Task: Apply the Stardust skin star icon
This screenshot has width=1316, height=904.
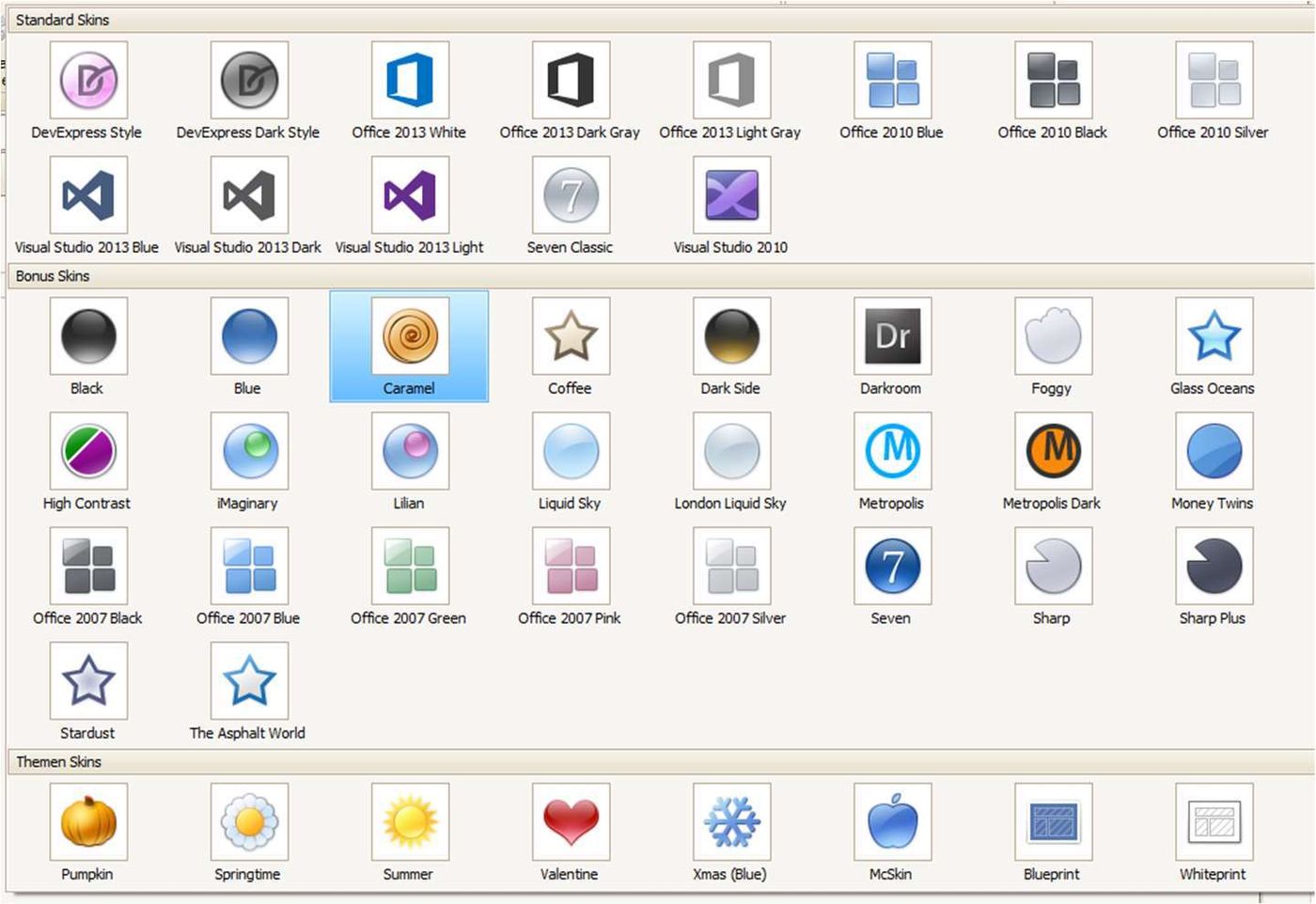Action: (x=88, y=680)
